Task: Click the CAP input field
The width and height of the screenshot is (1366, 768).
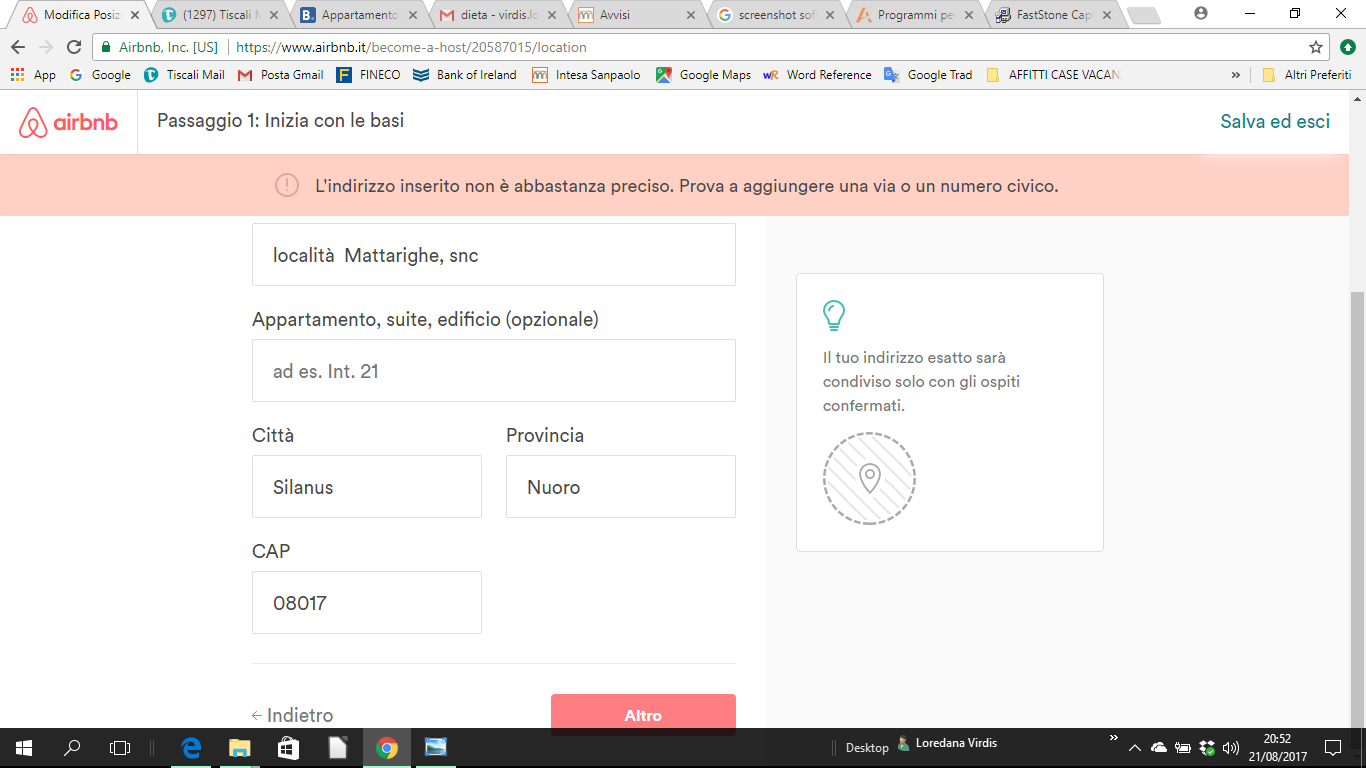Action: (366, 603)
